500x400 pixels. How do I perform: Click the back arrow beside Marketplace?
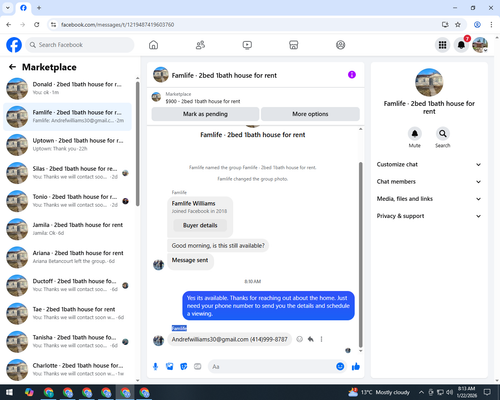point(12,67)
